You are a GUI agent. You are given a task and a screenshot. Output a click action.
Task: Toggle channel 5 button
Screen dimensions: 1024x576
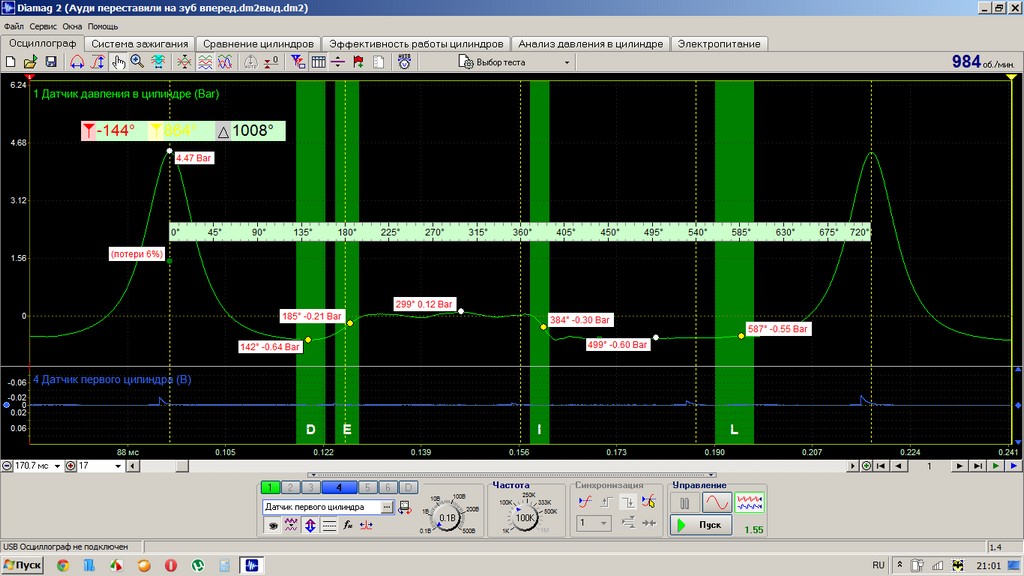tap(368, 487)
